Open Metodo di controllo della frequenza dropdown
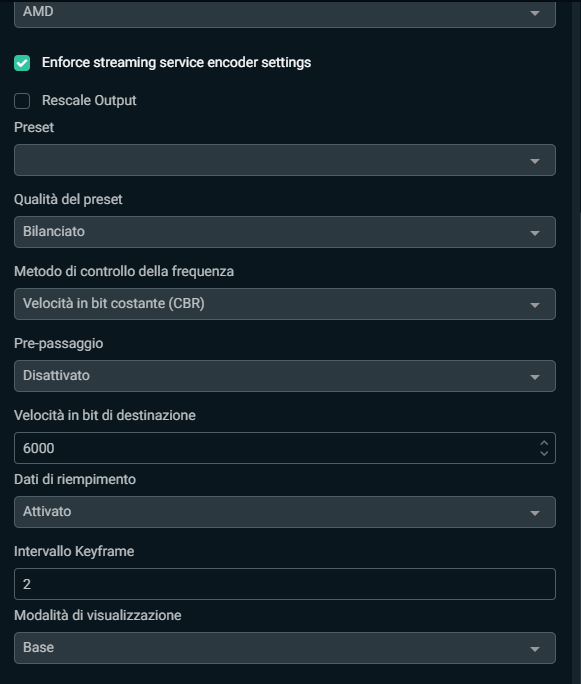581x684 pixels. pyautogui.click(x=285, y=304)
